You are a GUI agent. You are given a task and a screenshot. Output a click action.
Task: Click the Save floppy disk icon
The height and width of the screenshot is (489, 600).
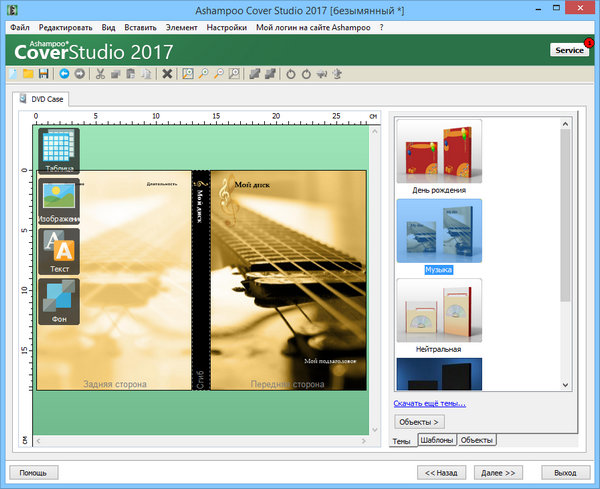[44, 74]
